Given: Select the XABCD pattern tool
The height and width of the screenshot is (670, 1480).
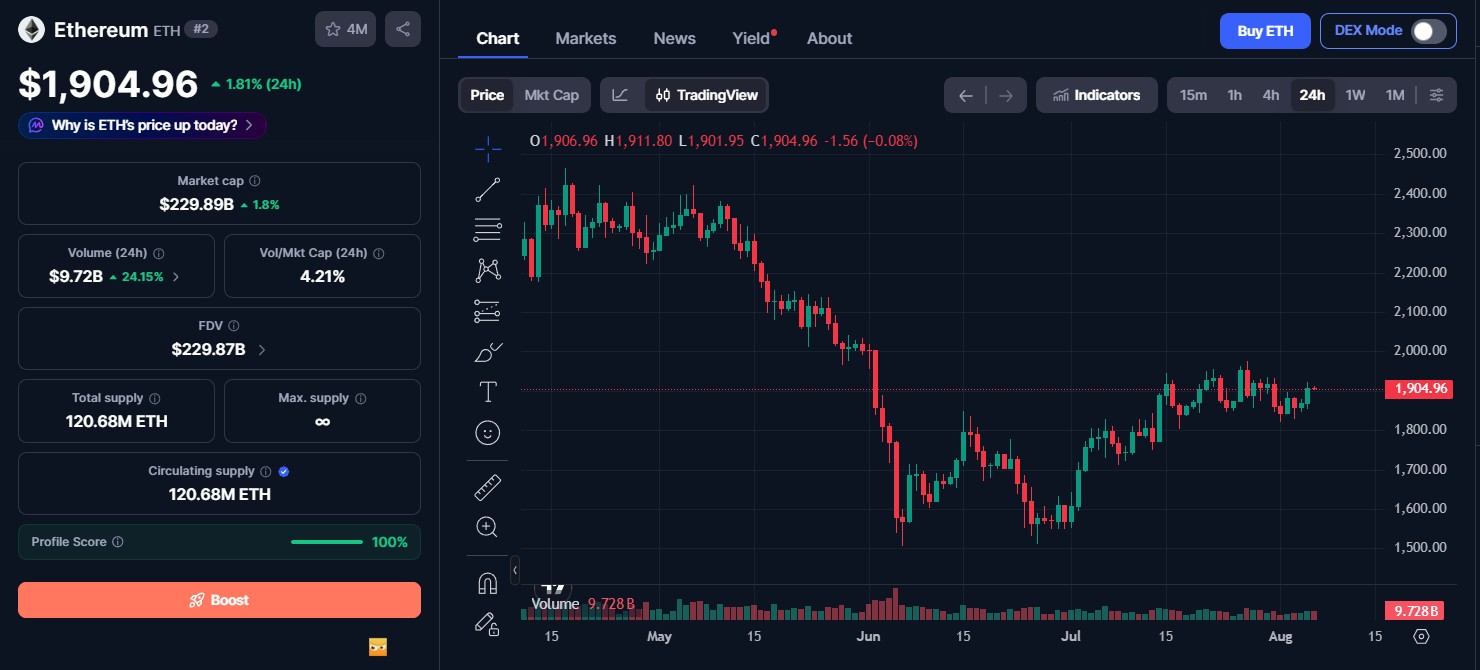Looking at the screenshot, I should click(488, 270).
